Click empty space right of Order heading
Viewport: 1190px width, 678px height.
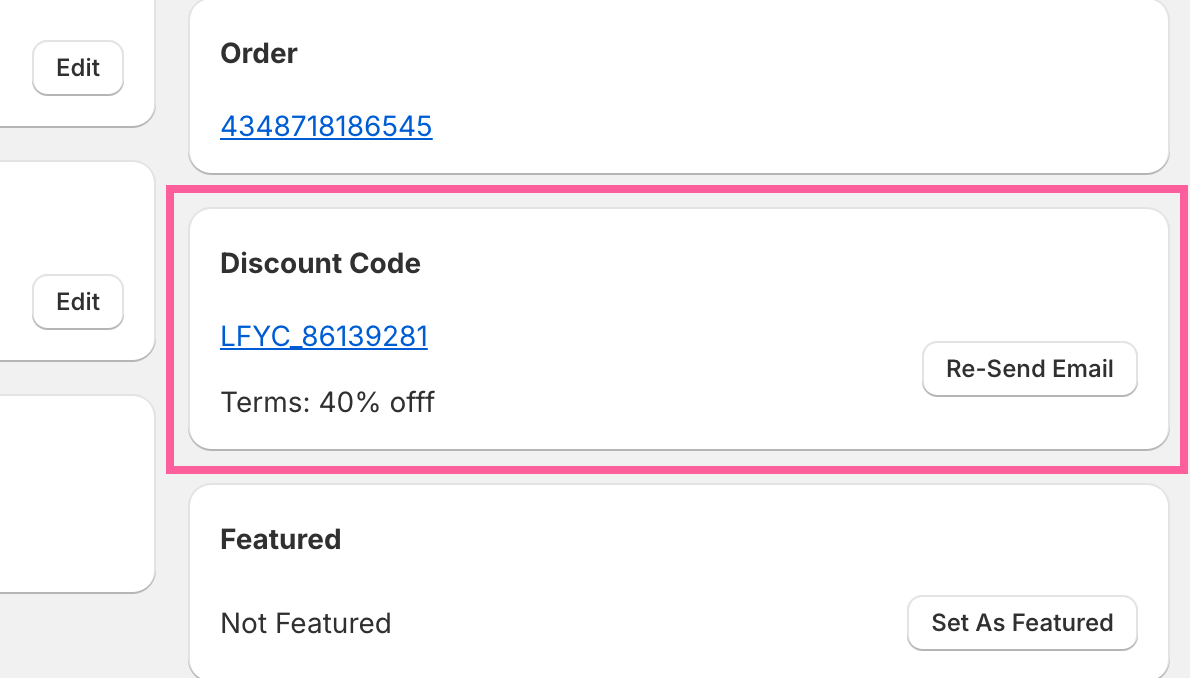tap(700, 53)
